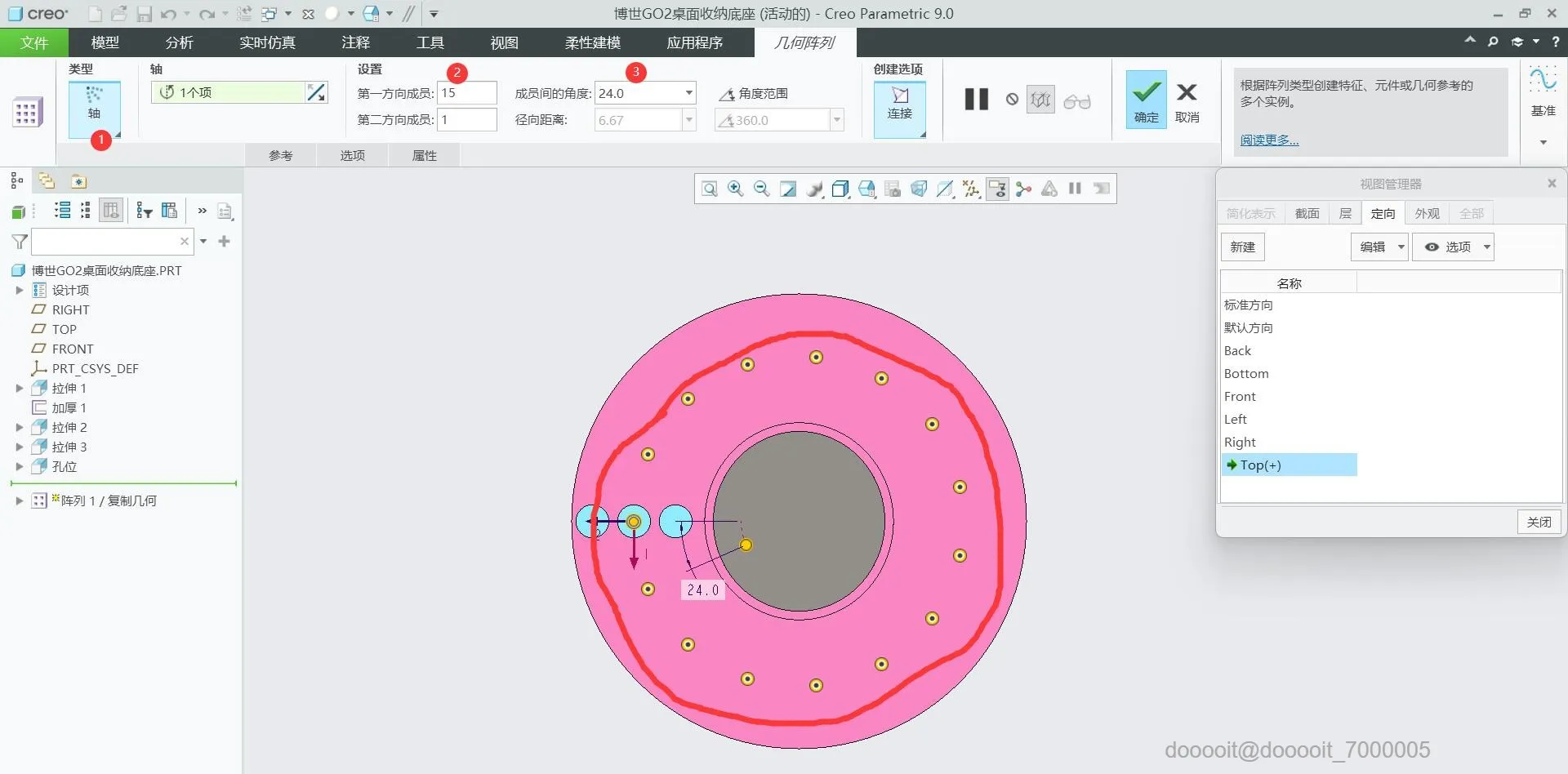Toggle the 角度范围 angle range option
This screenshot has height=774, width=1568.
[x=753, y=94]
